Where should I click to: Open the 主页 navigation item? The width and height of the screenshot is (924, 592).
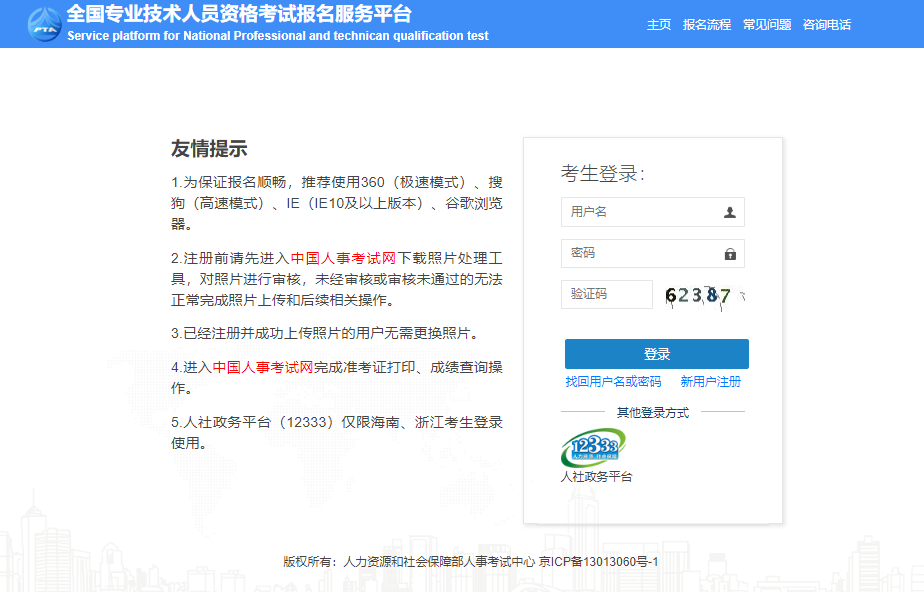658,25
